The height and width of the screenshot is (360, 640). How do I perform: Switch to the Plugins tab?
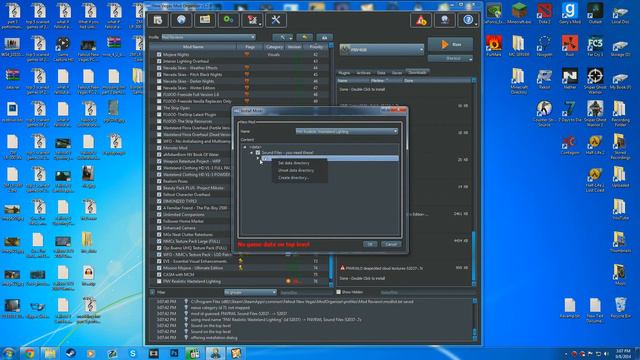click(344, 73)
